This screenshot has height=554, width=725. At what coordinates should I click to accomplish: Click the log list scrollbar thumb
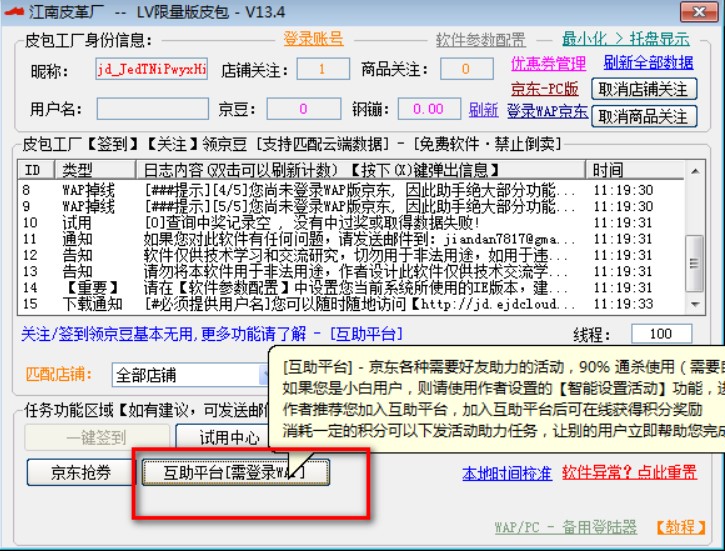(x=694, y=263)
